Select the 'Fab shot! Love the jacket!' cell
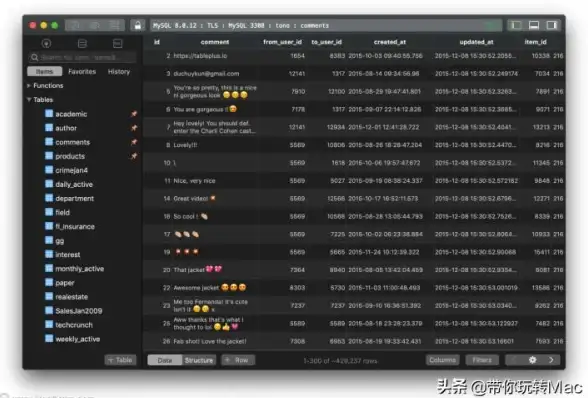This screenshot has width=588, height=398. 210,341
